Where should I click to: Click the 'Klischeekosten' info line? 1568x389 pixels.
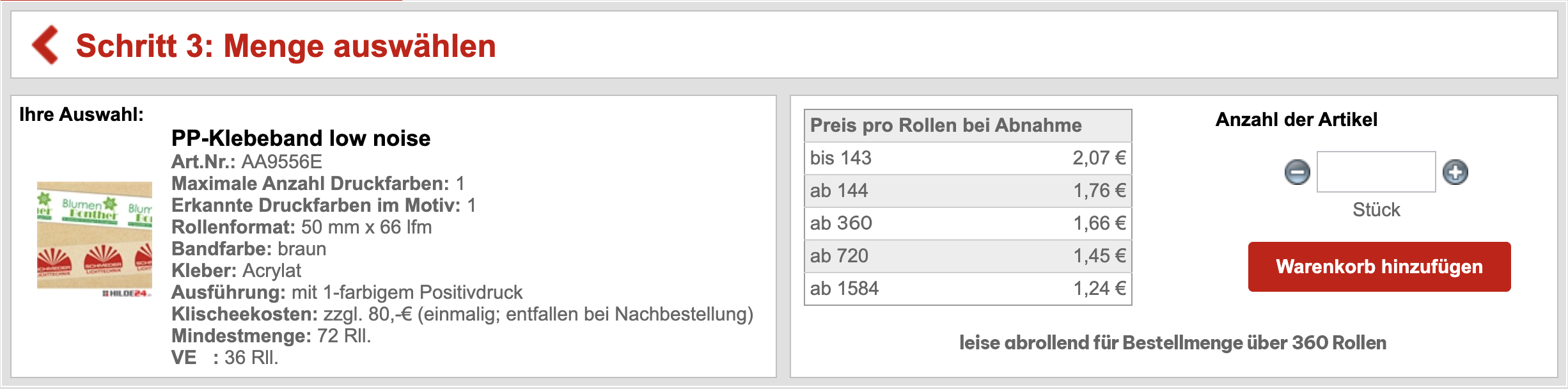pyautogui.click(x=462, y=314)
